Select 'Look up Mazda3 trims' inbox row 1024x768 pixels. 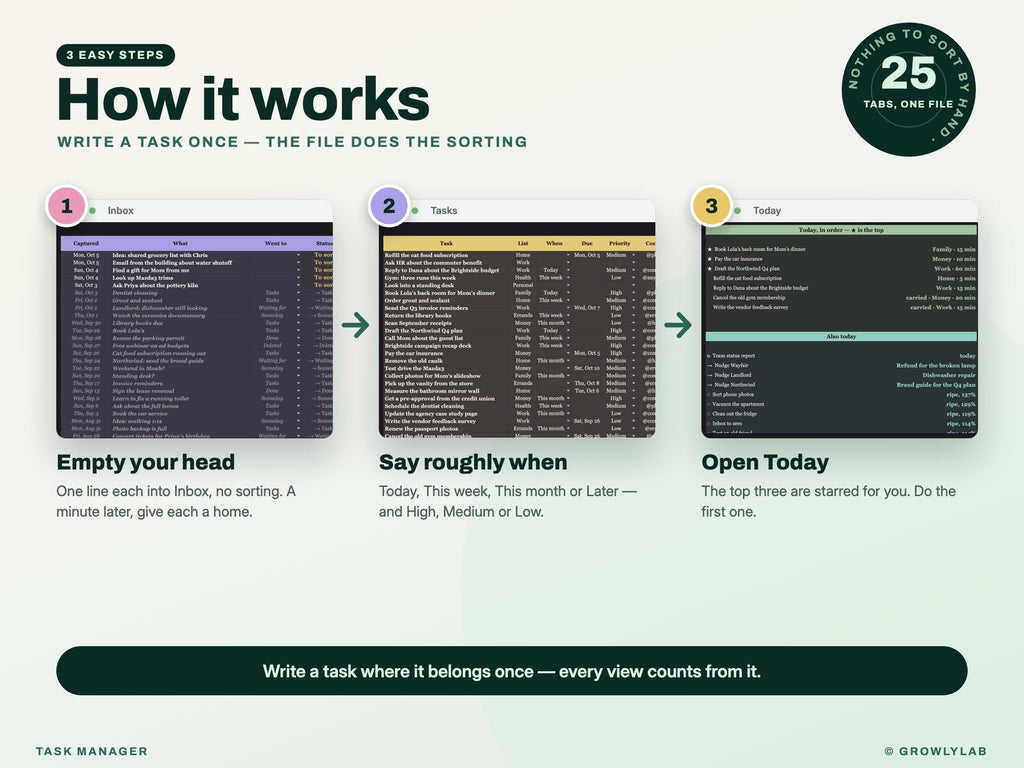pos(142,278)
